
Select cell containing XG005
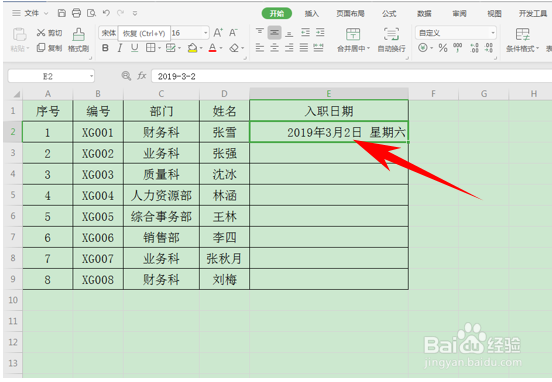point(98,217)
